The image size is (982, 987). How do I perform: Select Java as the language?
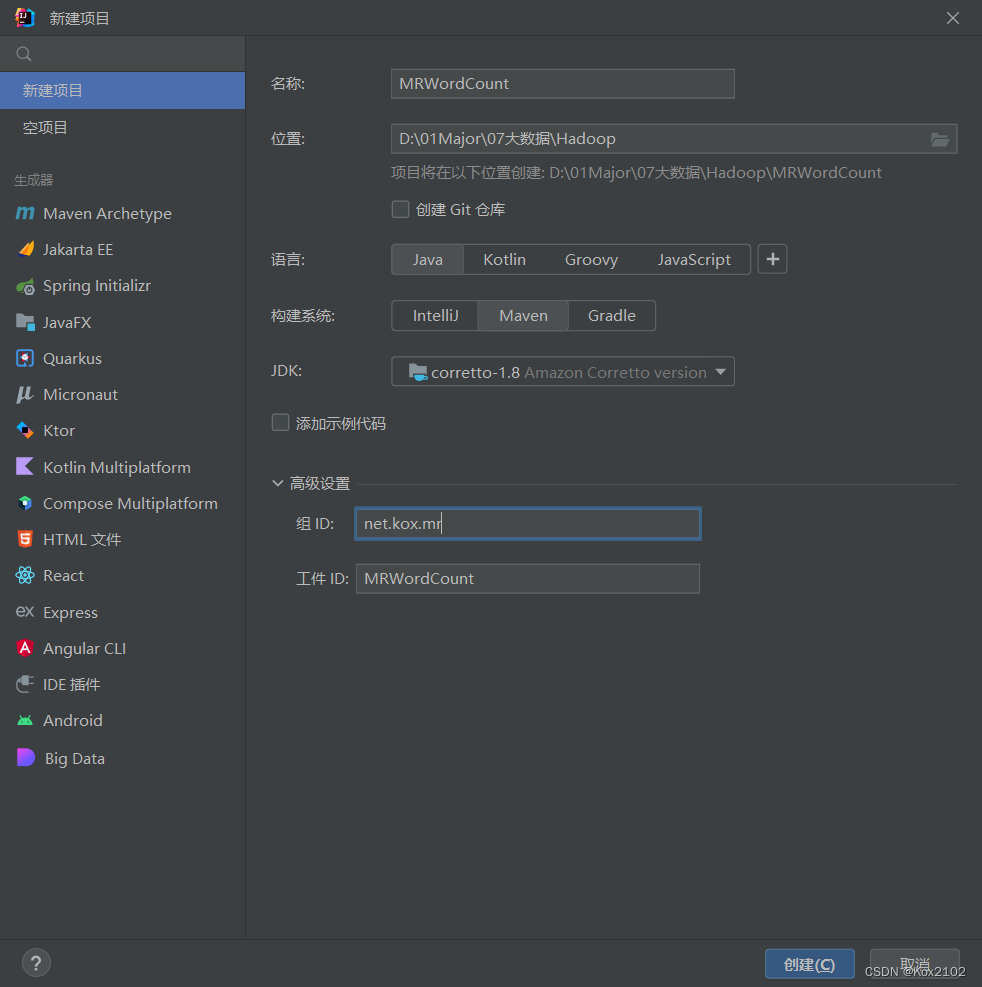(x=427, y=259)
